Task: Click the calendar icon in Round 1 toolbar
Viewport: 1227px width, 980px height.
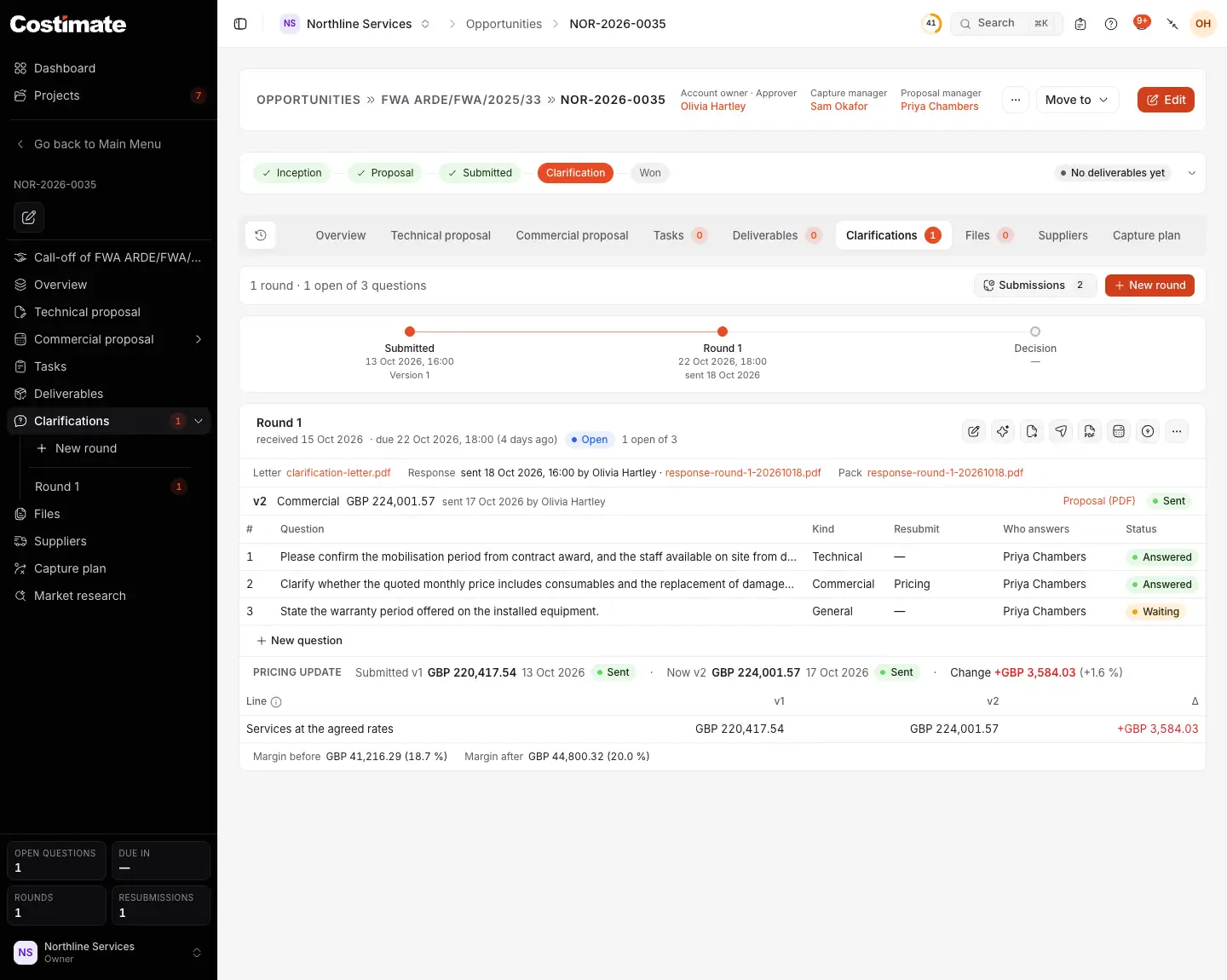Action: click(x=1119, y=431)
